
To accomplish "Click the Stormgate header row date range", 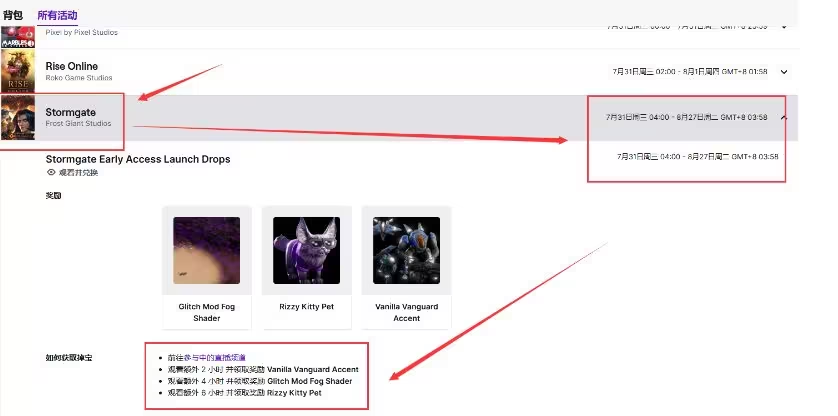I will click(687, 117).
